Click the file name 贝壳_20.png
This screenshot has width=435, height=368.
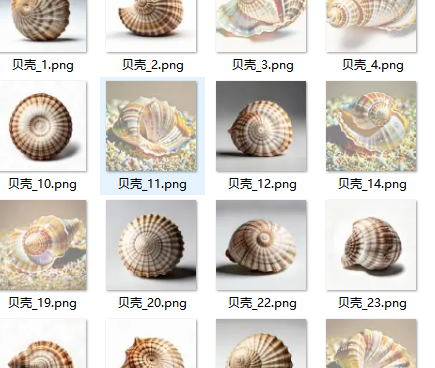pyautogui.click(x=152, y=303)
